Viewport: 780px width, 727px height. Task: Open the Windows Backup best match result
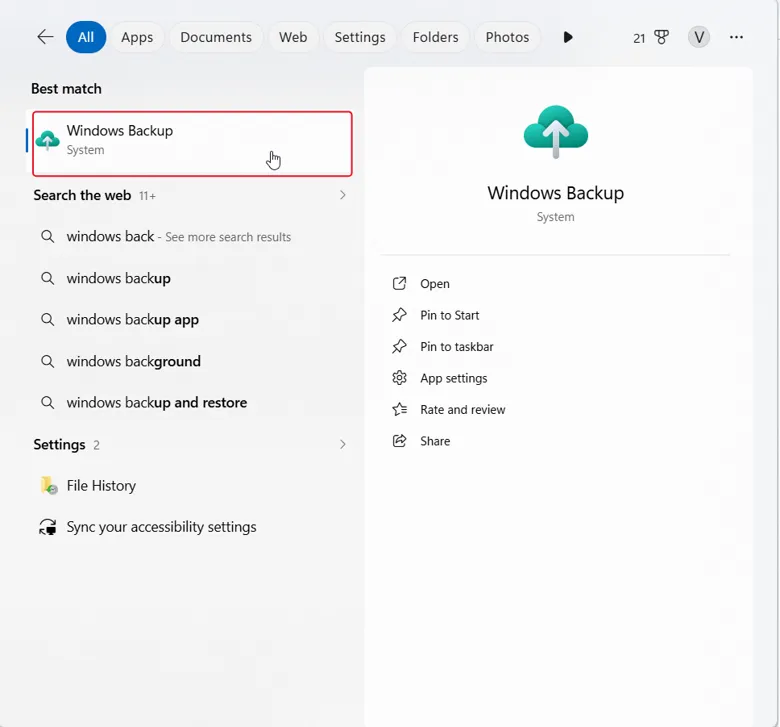pyautogui.click(x=192, y=143)
